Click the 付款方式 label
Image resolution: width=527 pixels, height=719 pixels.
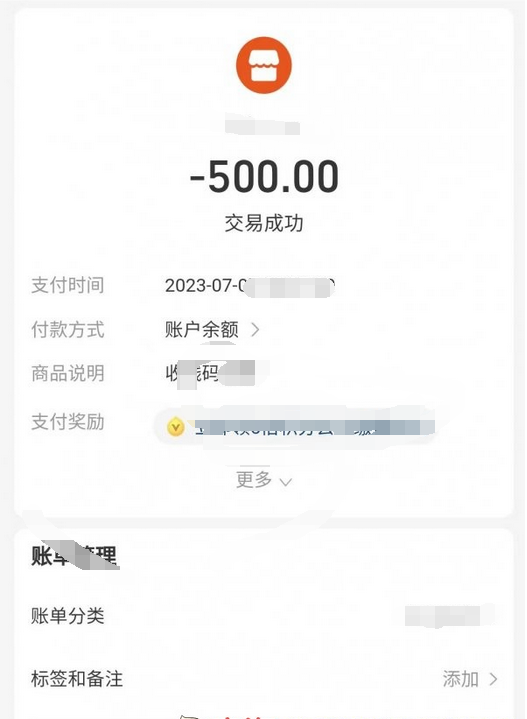68,329
